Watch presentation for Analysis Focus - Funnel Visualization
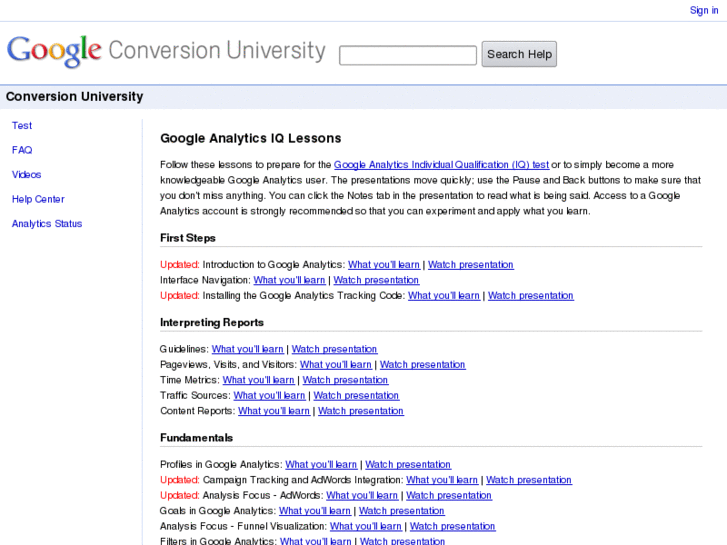This screenshot has height=545, width=727. (453, 527)
